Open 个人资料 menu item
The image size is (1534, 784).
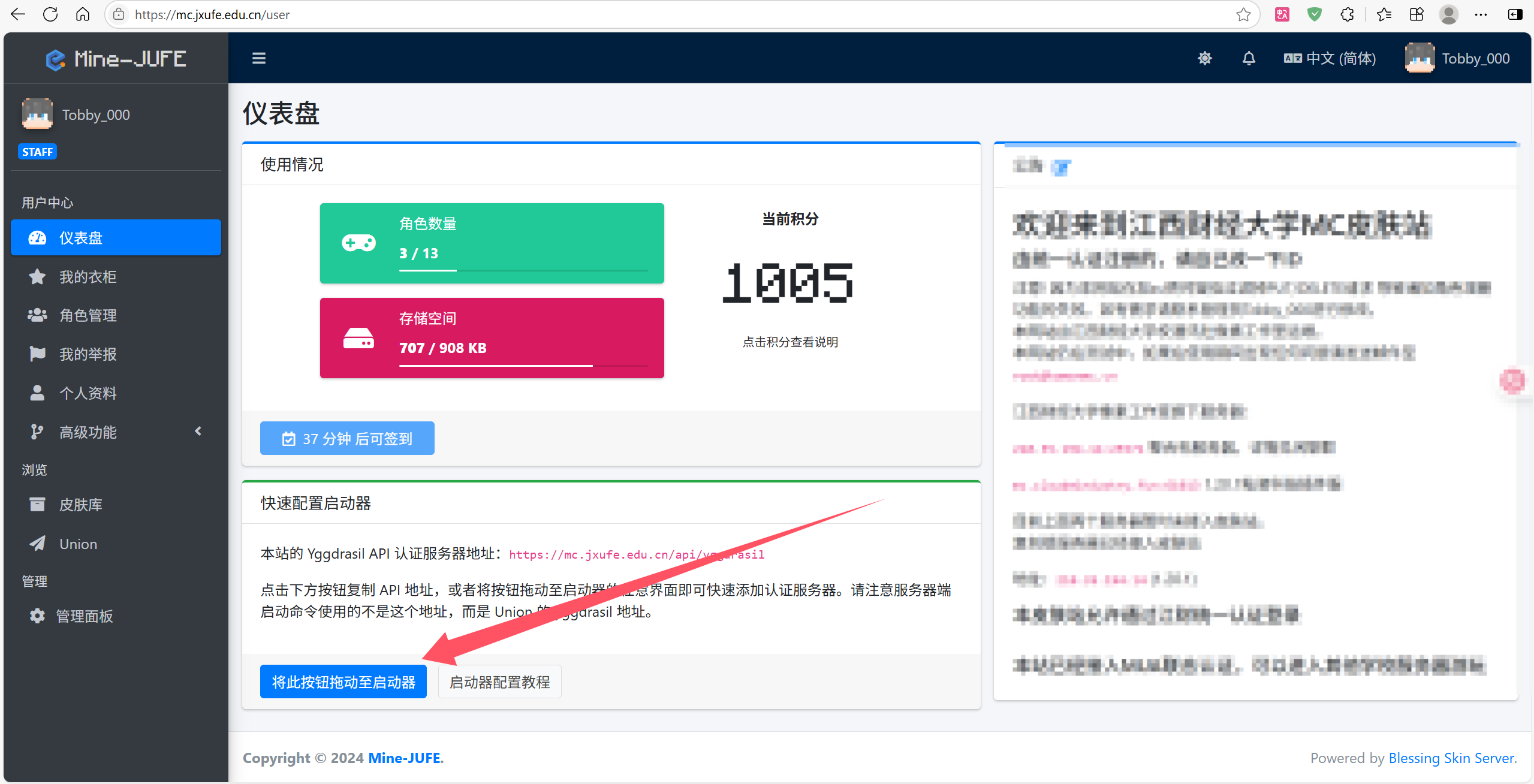pos(116,393)
